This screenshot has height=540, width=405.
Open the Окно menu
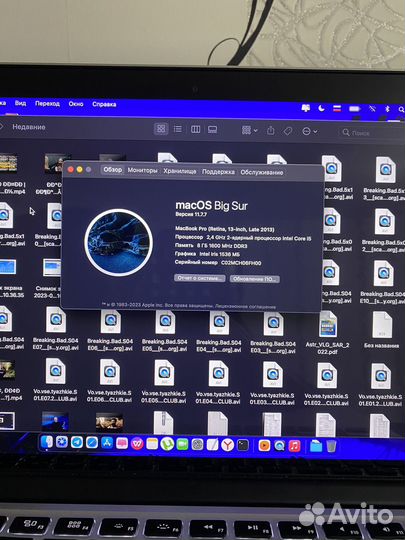click(76, 104)
